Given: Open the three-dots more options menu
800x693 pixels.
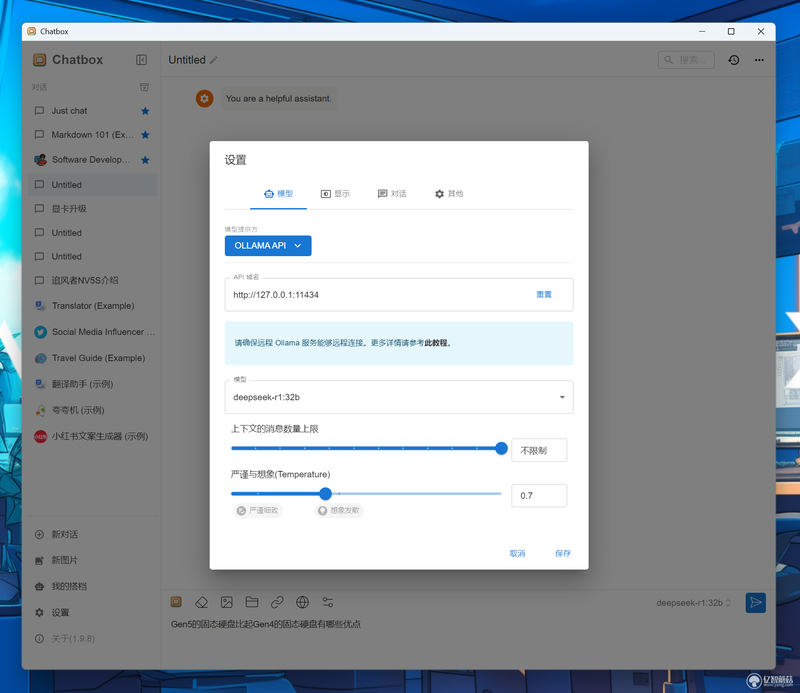Looking at the screenshot, I should [759, 60].
